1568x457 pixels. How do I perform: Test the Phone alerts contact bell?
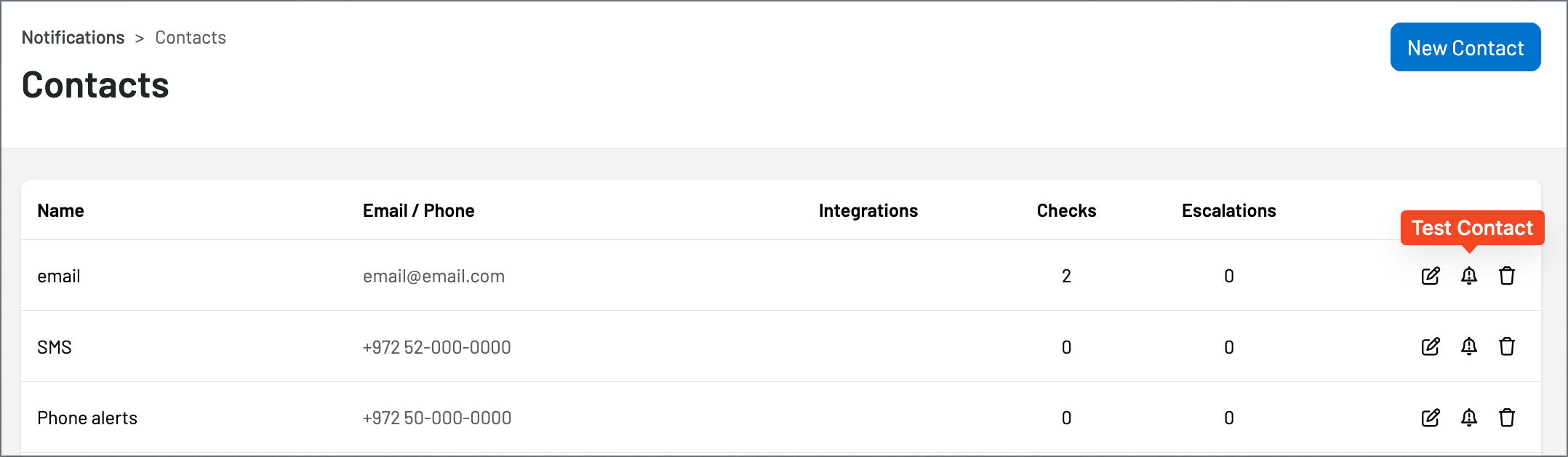pyautogui.click(x=1469, y=418)
